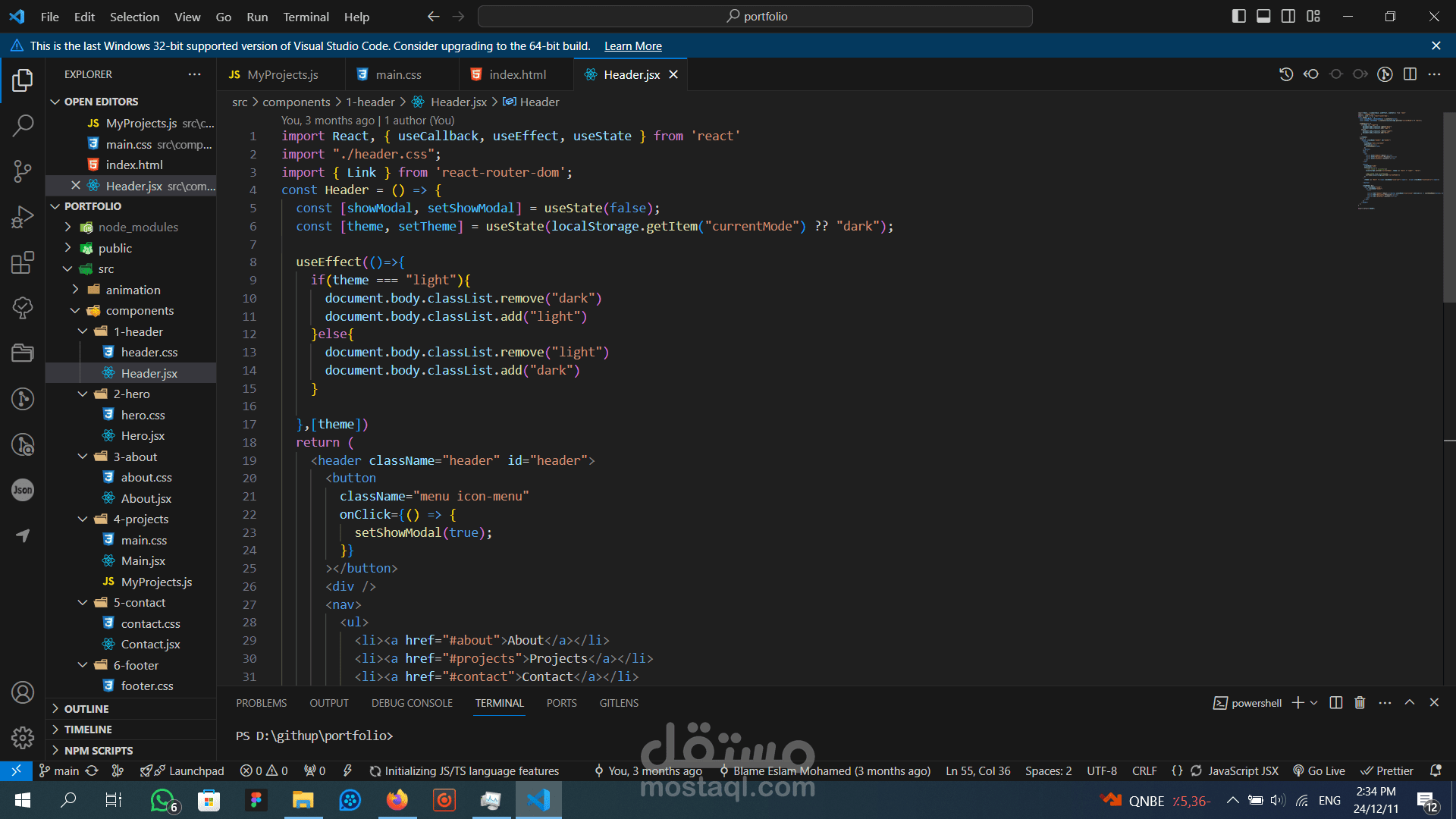
Task: Open the Search view in activity bar
Action: [x=23, y=126]
